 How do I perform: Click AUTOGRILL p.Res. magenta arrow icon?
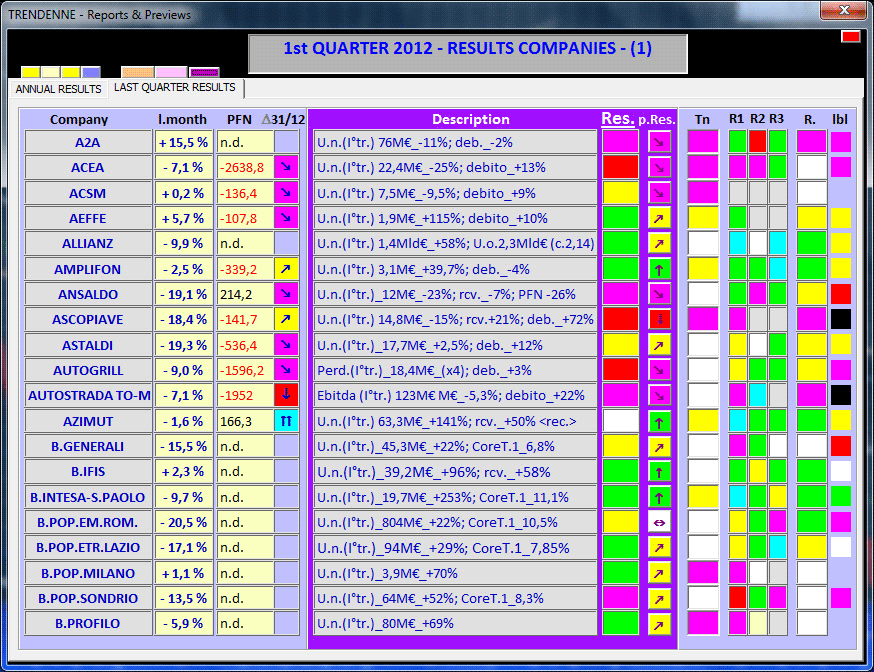(659, 370)
